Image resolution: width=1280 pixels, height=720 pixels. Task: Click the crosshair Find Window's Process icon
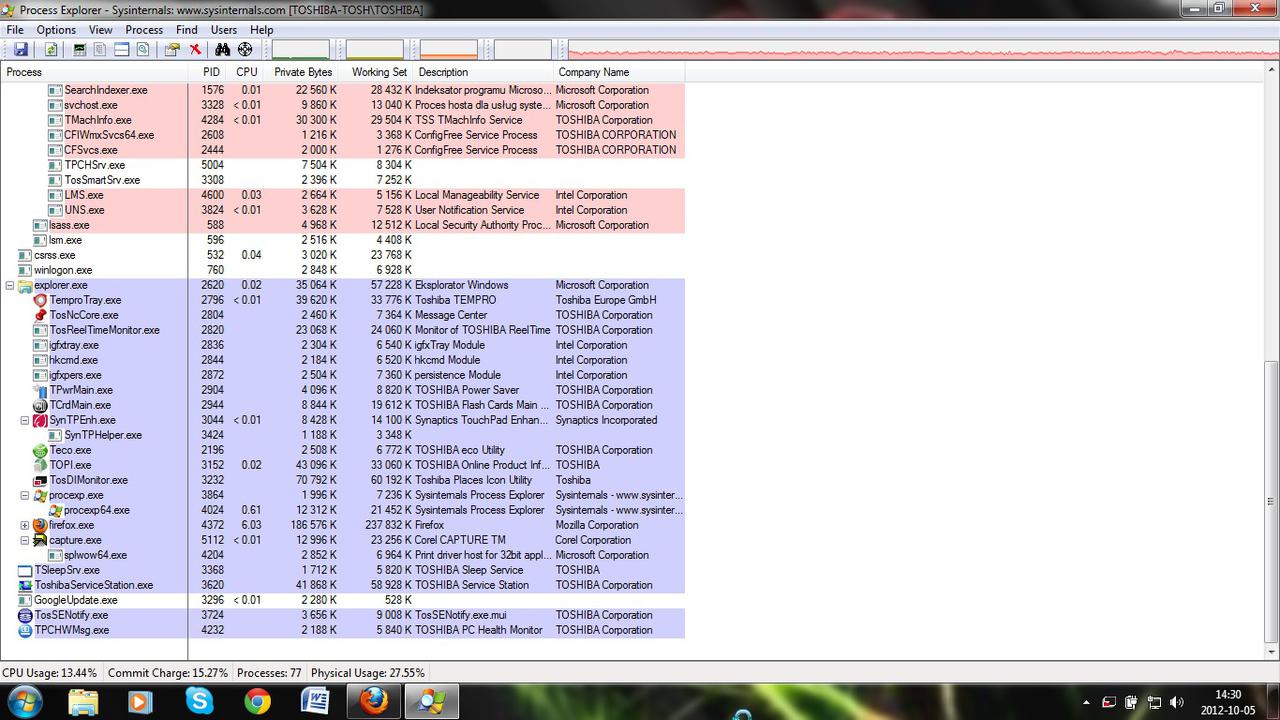click(x=245, y=49)
